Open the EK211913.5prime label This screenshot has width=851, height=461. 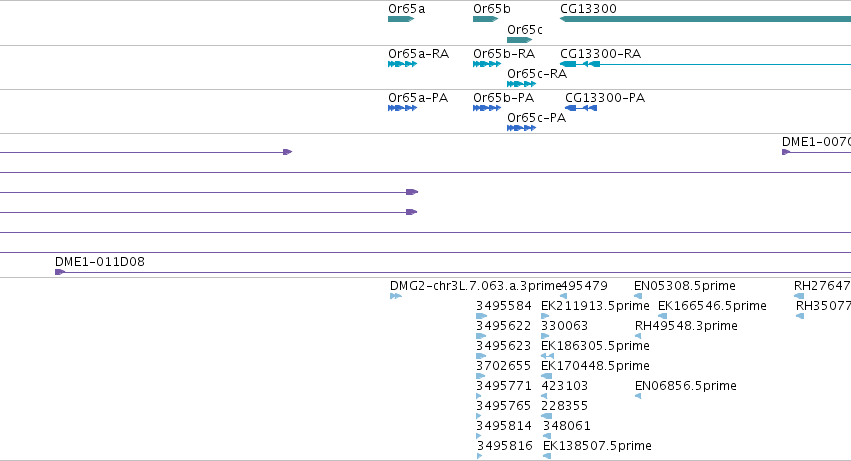click(595, 306)
